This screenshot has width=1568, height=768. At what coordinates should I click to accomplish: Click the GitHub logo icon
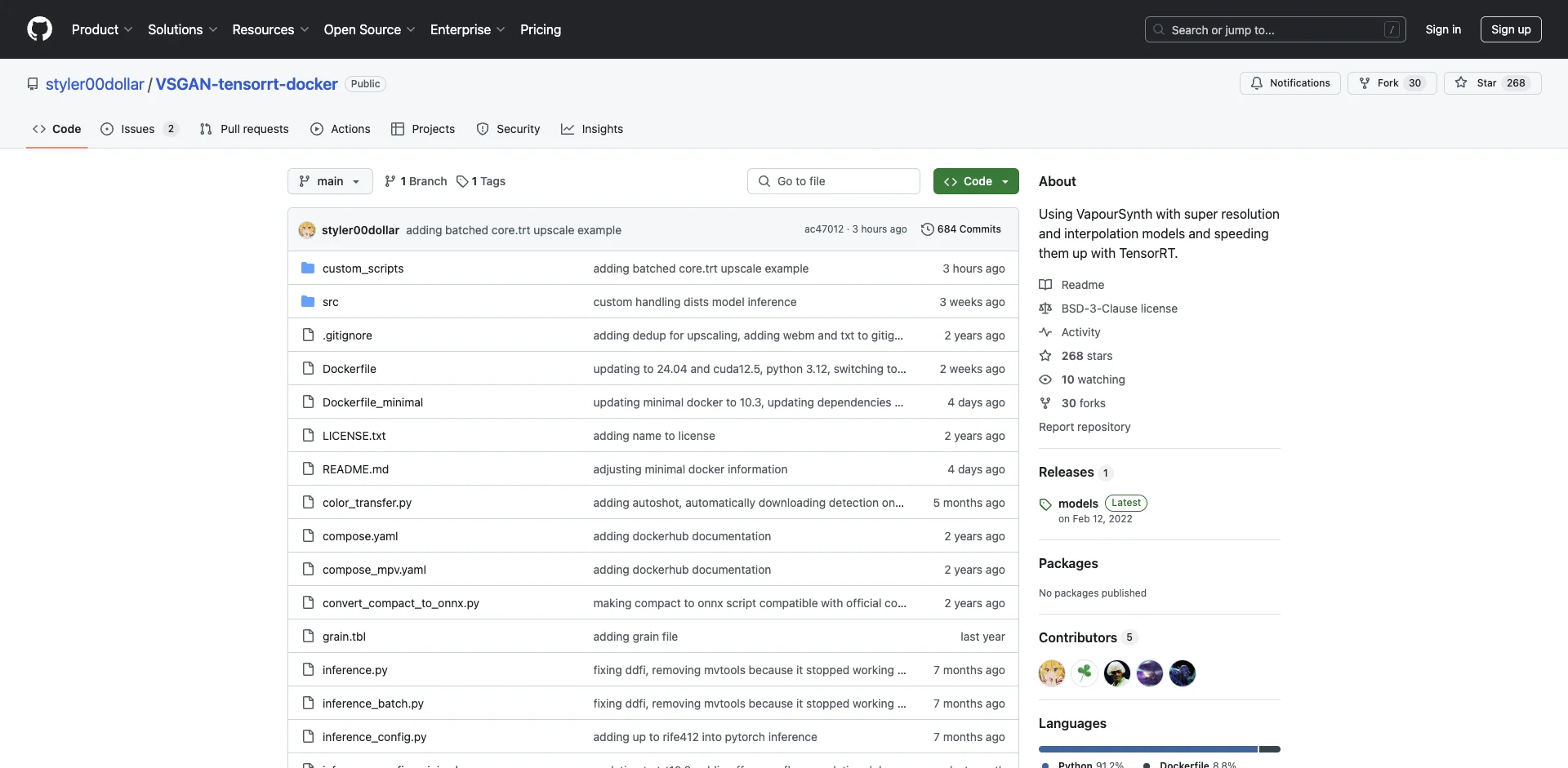click(x=39, y=29)
